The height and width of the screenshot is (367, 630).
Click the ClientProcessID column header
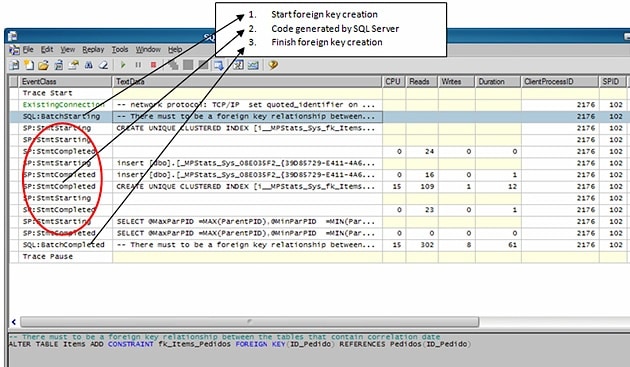pos(560,82)
